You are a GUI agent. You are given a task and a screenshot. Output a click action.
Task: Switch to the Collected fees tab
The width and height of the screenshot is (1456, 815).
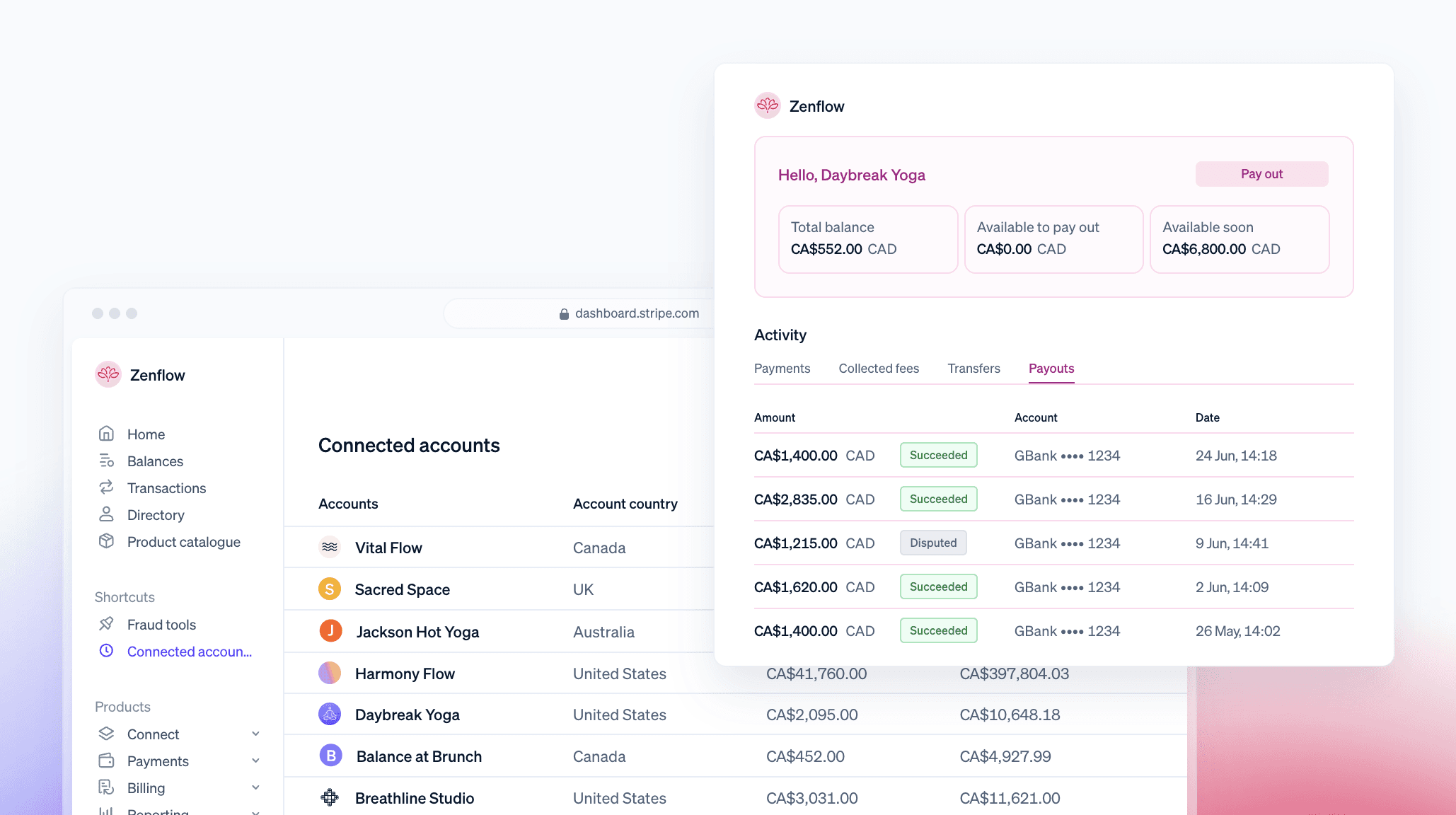tap(879, 369)
